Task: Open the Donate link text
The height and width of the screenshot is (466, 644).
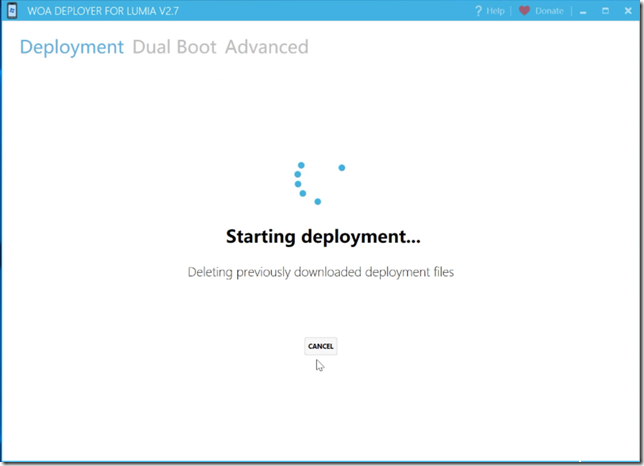Action: click(x=549, y=11)
